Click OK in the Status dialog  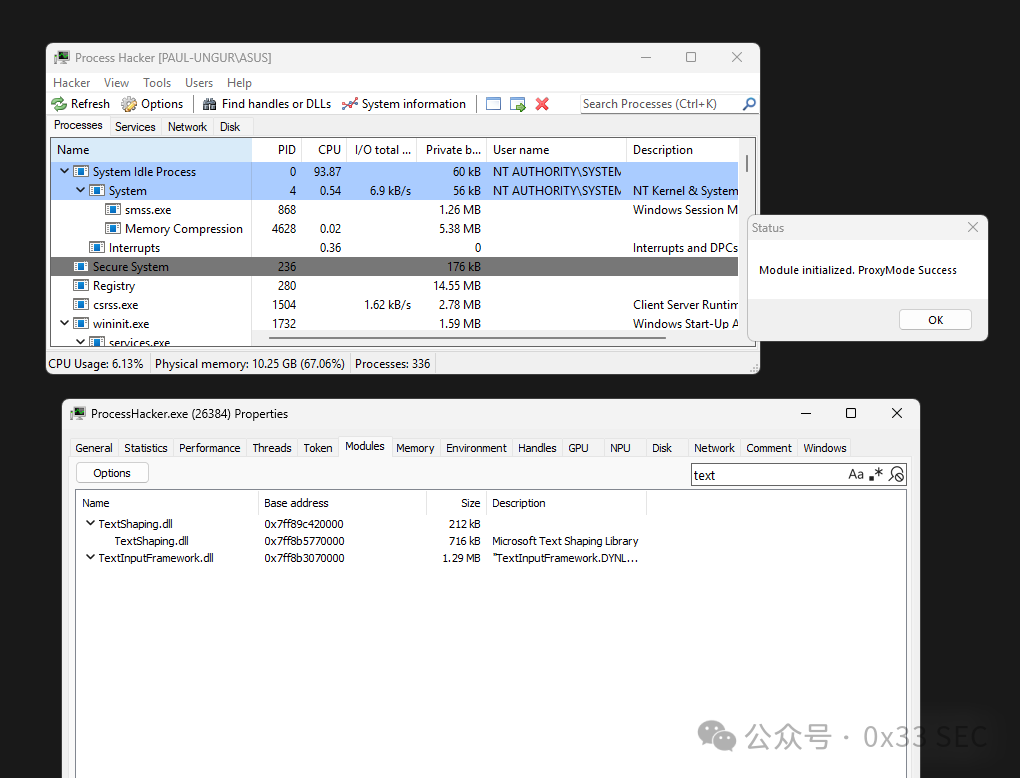(x=935, y=320)
